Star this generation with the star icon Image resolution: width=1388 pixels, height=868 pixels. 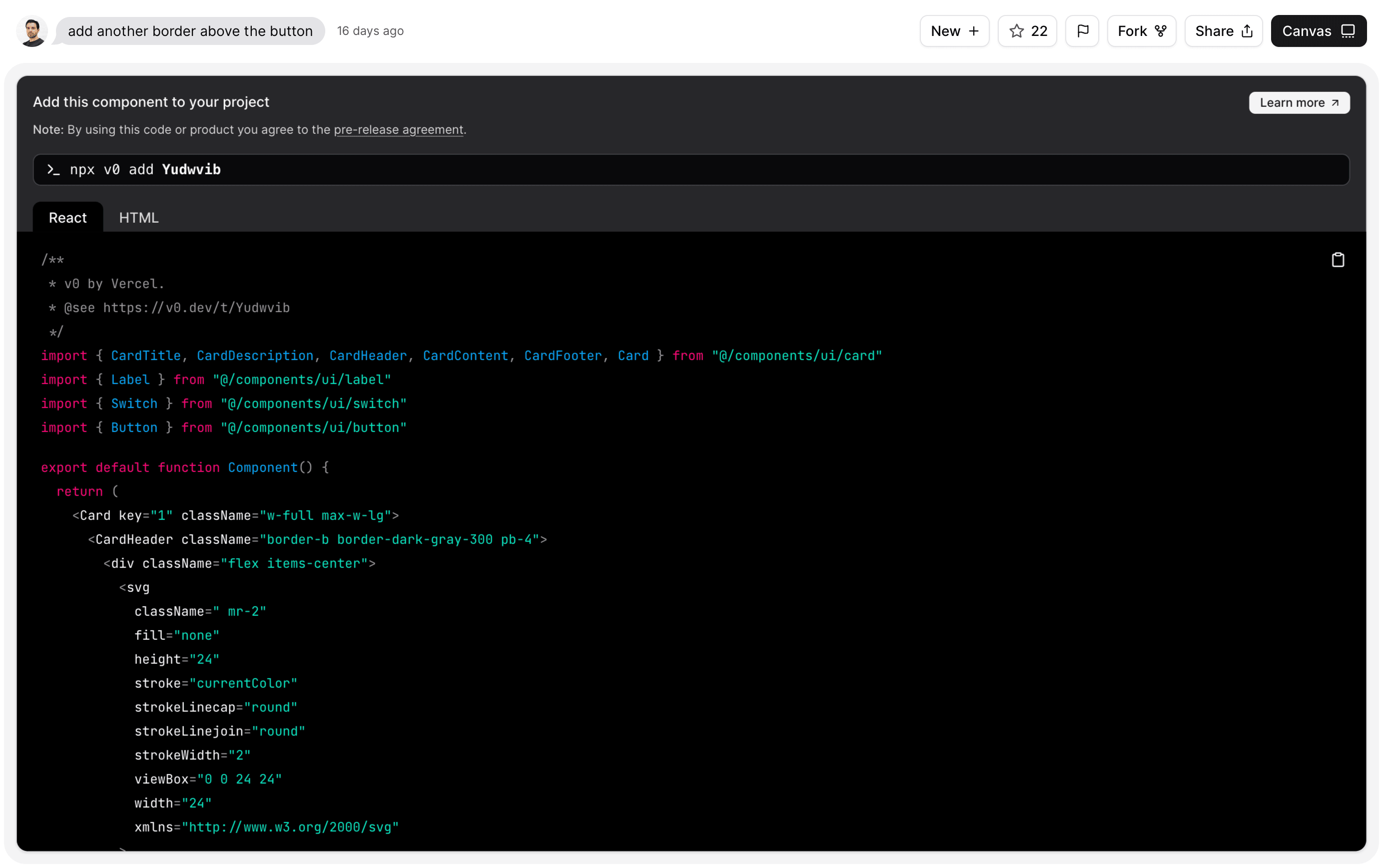coord(1016,31)
